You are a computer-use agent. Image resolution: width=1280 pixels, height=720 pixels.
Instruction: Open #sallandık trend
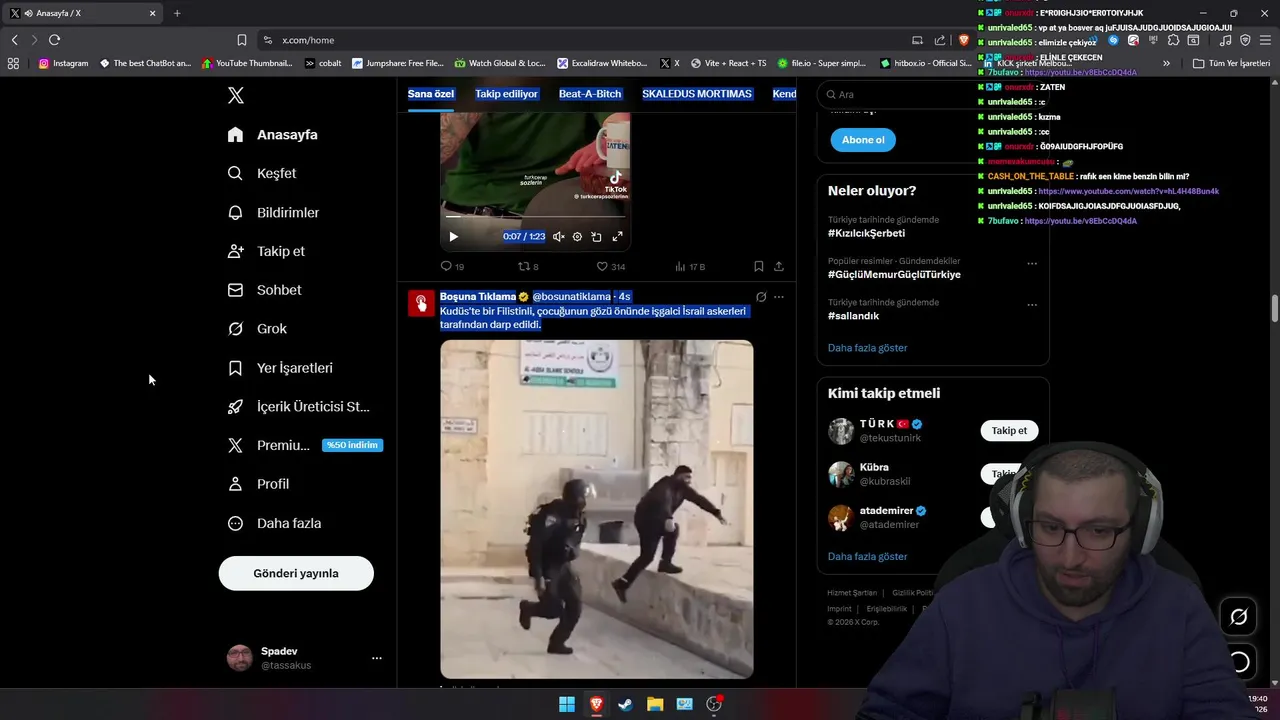(853, 316)
